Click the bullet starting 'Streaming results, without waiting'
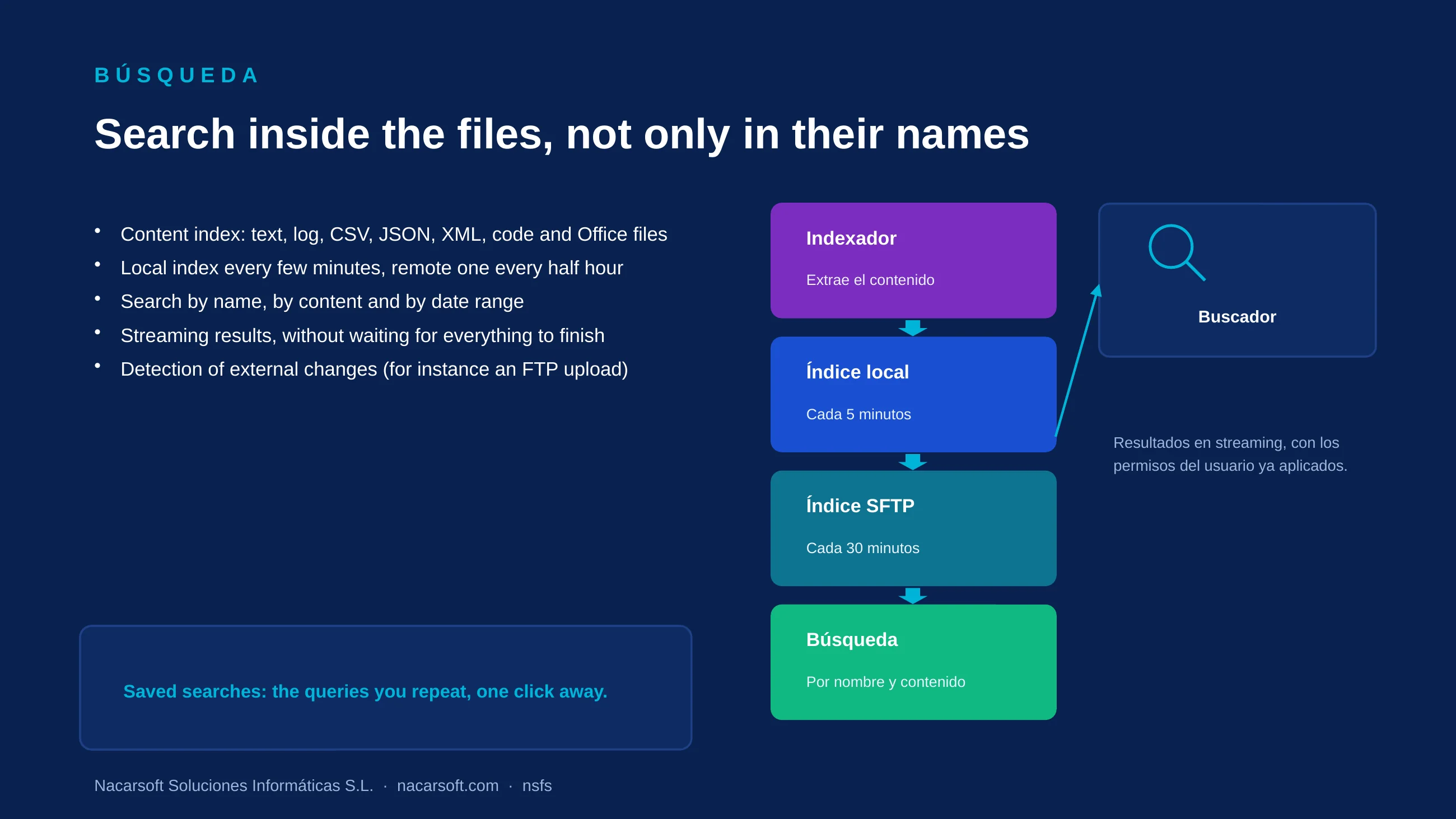The height and width of the screenshot is (819, 1456). [362, 335]
